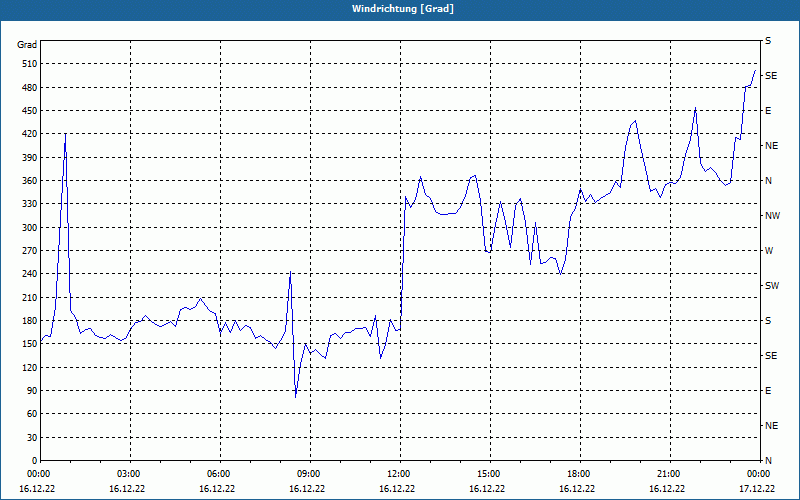
Task: Click the N compass label level with 360
Action: pyautogui.click(x=768, y=181)
